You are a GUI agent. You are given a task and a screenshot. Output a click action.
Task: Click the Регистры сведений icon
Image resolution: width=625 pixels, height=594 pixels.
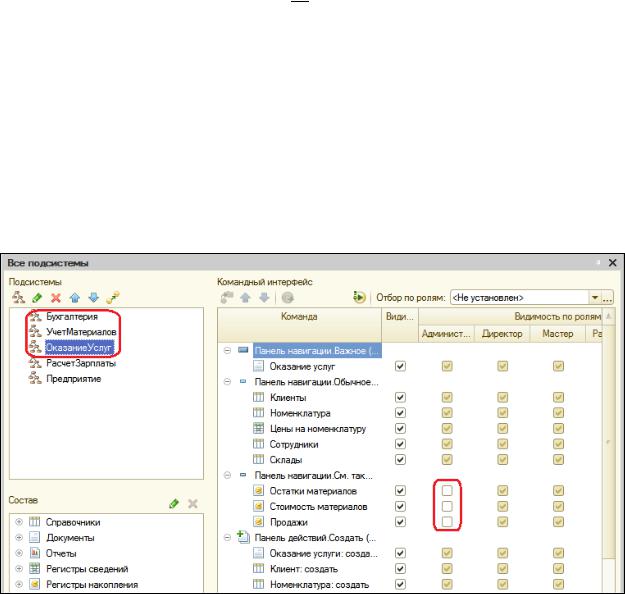(x=35, y=568)
